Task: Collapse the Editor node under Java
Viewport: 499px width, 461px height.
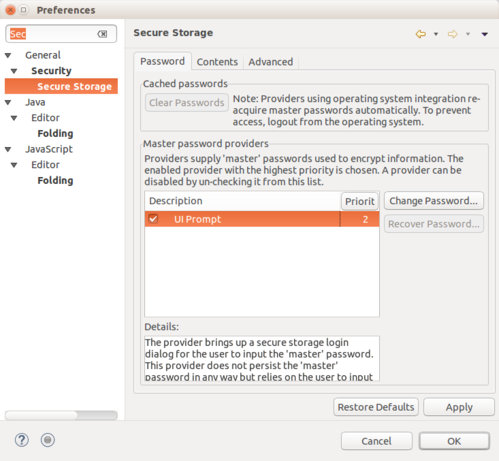Action: click(x=14, y=118)
